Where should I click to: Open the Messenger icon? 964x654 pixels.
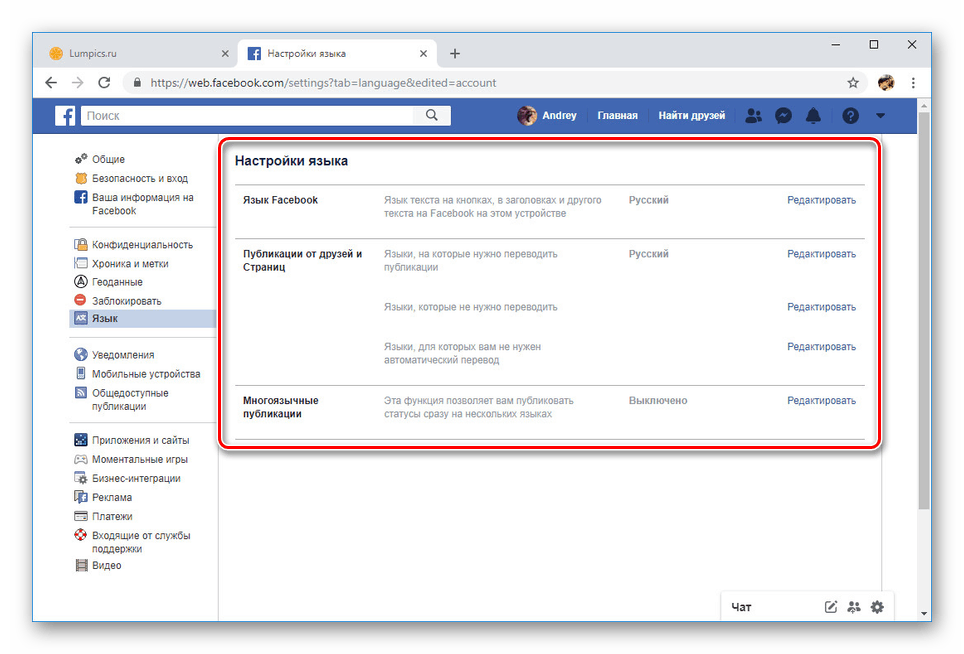tap(783, 116)
